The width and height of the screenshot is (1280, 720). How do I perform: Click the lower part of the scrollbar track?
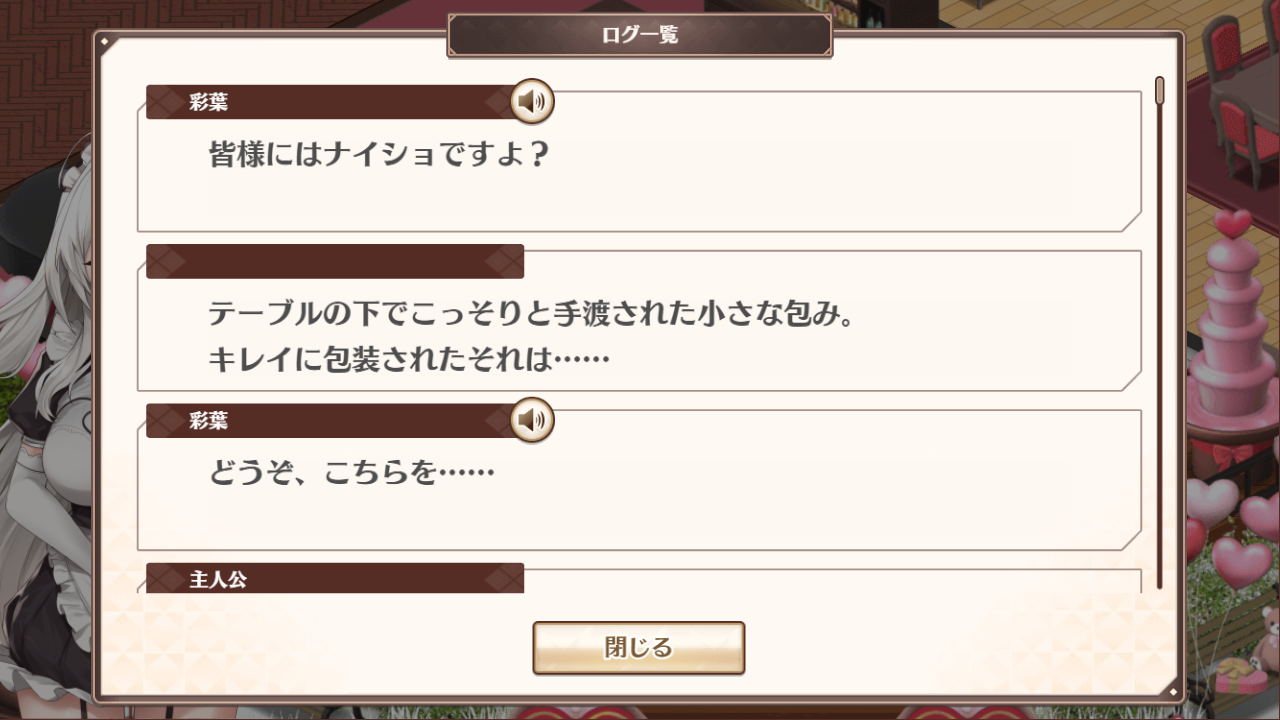[x=1160, y=450]
